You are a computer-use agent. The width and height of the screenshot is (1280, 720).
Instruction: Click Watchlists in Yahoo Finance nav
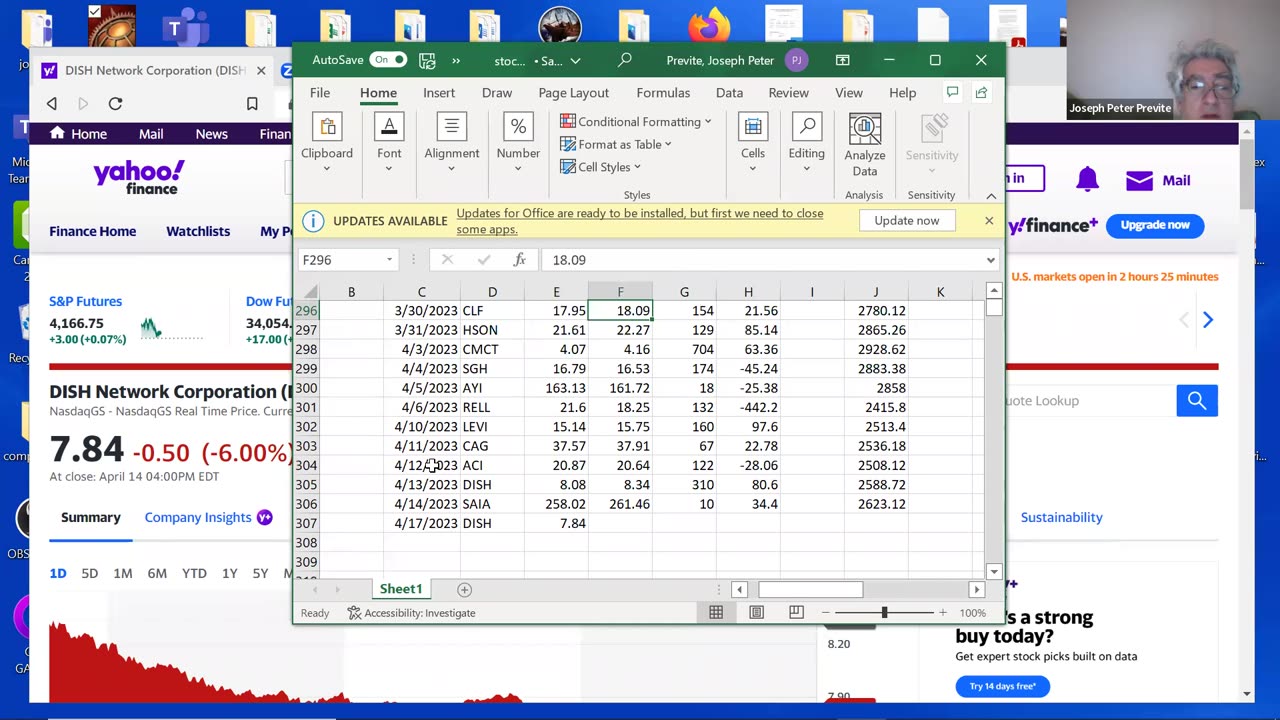(x=198, y=231)
